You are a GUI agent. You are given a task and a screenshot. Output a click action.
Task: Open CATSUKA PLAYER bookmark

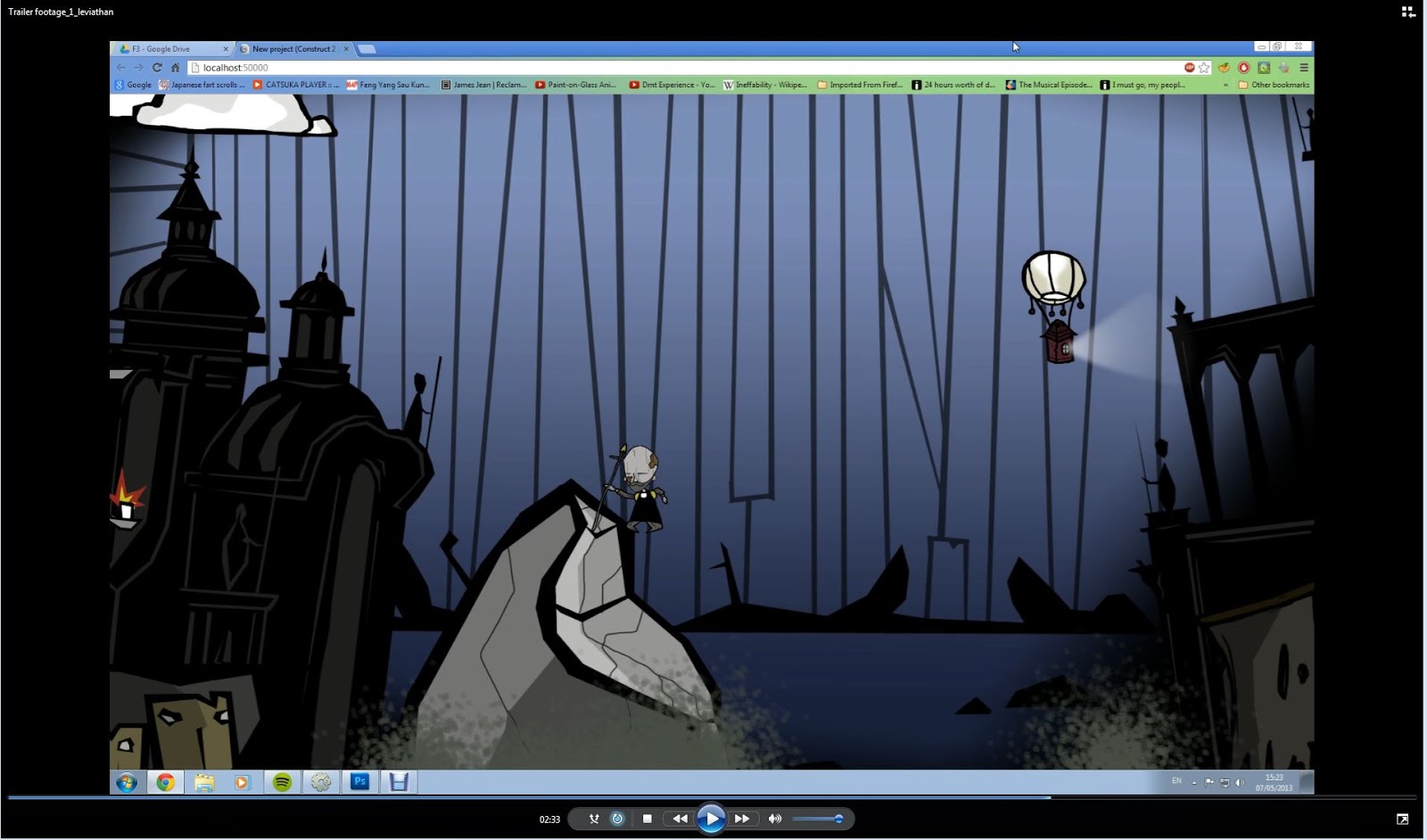(296, 85)
